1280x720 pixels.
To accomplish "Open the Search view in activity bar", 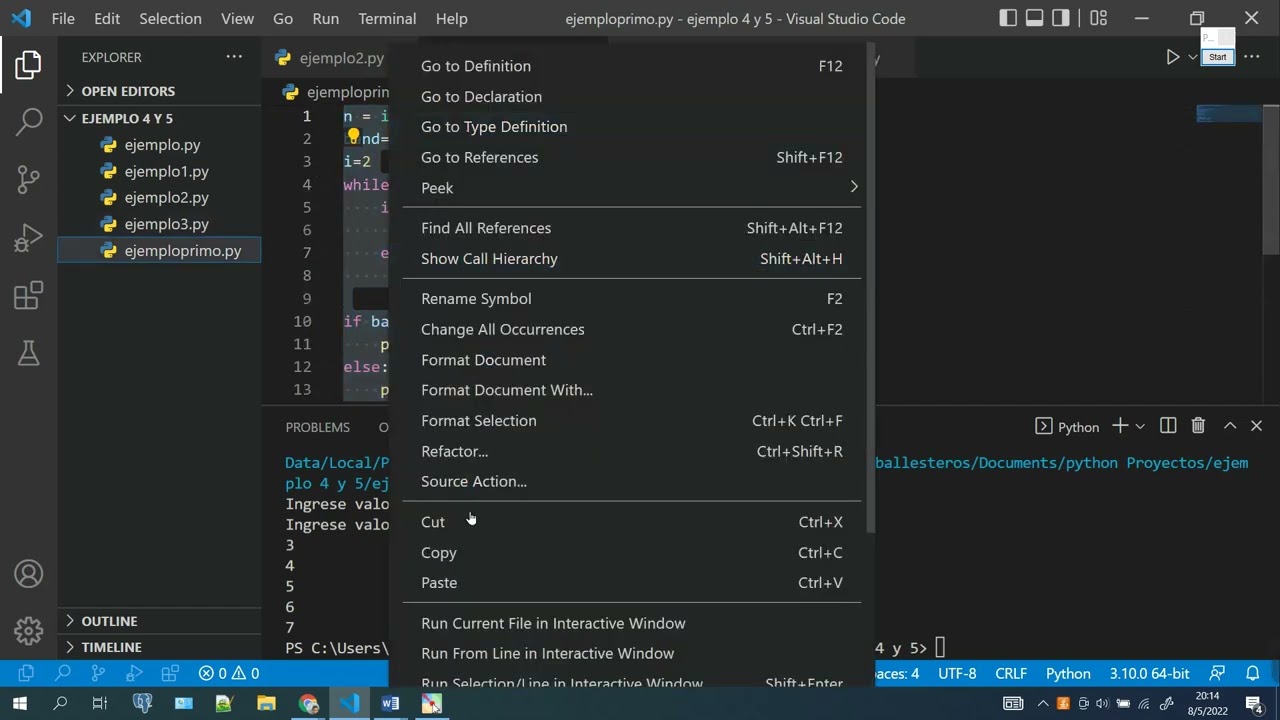I will tap(28, 122).
